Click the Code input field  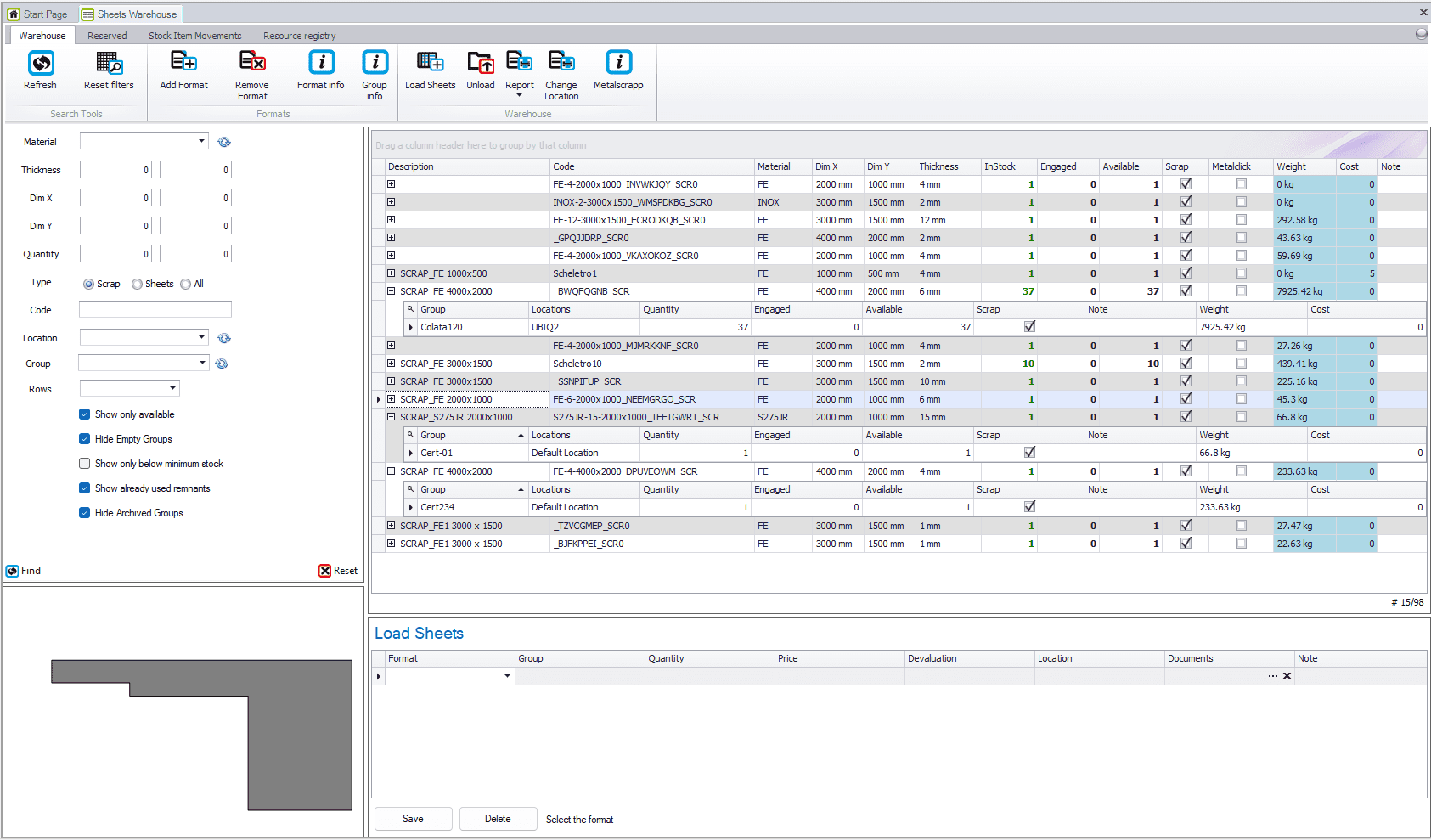pos(155,310)
